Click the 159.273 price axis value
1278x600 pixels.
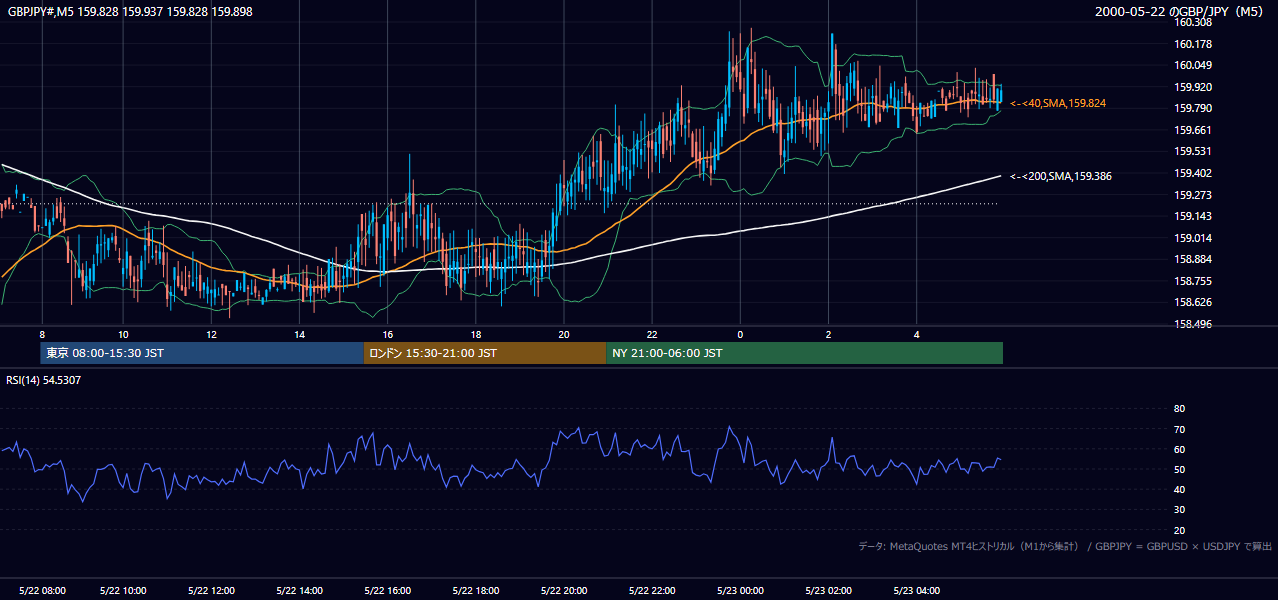coord(1193,195)
